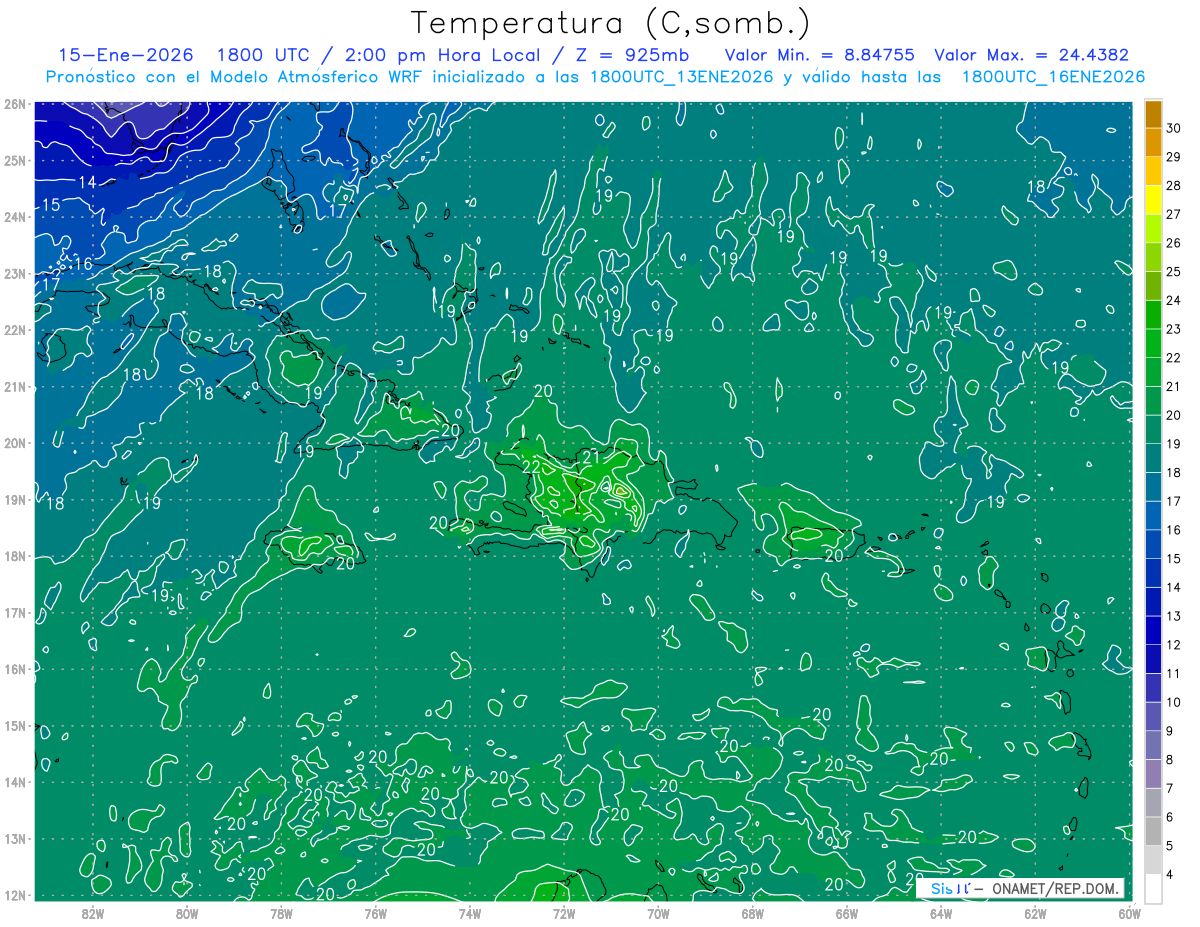The height and width of the screenshot is (927, 1200).
Task: Select the "Valor Min. = 8.84755" readout
Action: [820, 55]
